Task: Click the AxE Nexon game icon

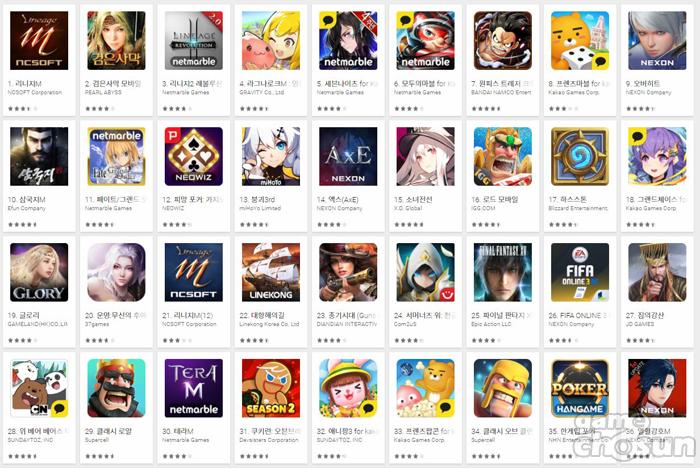Action: pos(348,156)
